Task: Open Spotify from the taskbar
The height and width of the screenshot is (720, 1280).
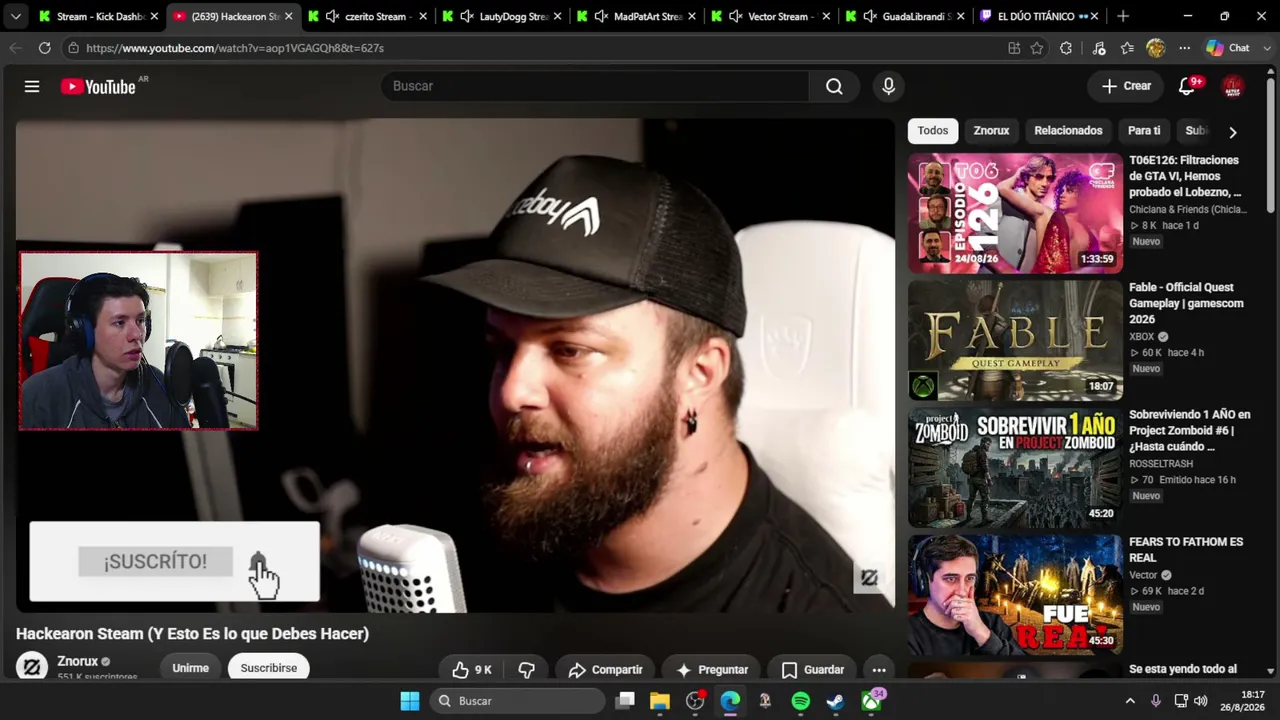Action: pos(800,701)
